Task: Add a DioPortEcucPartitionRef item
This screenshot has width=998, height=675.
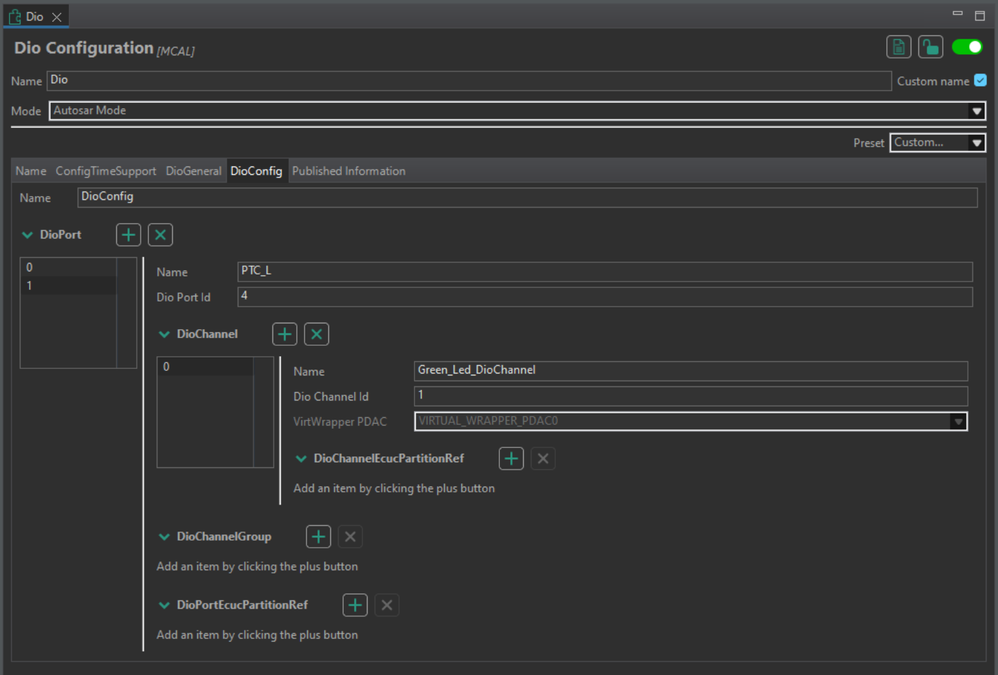Action: coord(355,605)
